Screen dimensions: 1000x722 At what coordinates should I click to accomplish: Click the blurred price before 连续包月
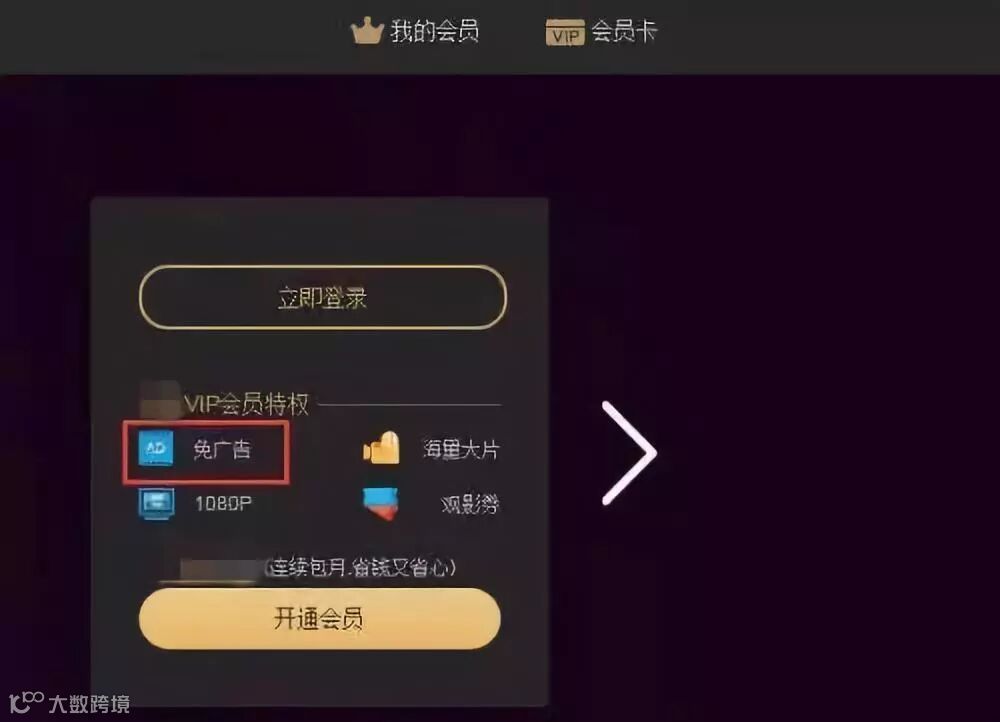tap(221, 570)
